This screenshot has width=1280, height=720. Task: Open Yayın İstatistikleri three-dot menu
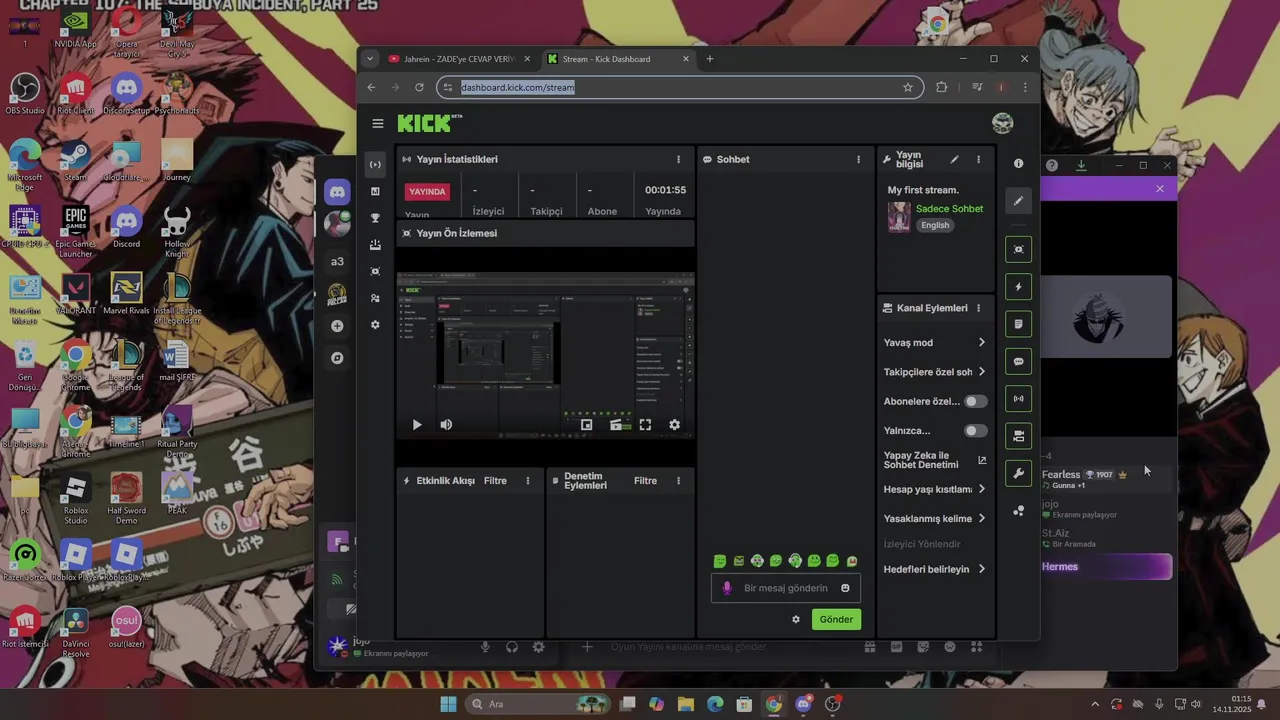(x=678, y=159)
